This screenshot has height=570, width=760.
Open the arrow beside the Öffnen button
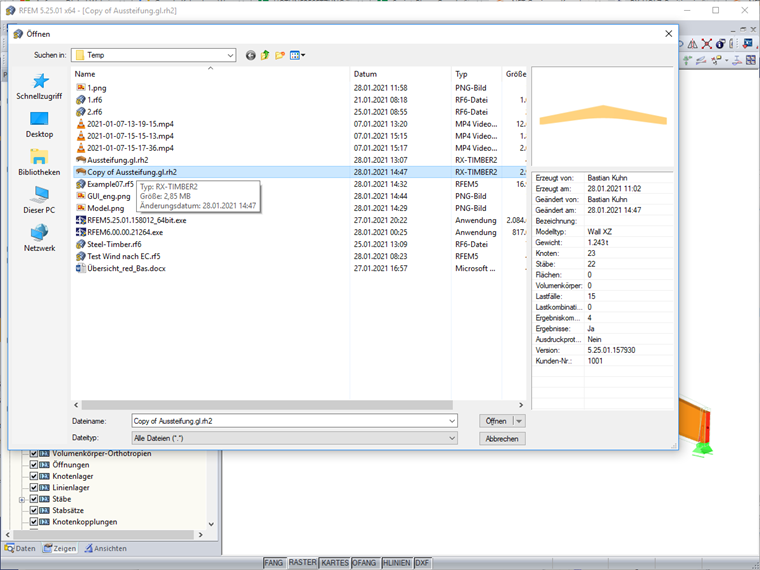pyautogui.click(x=519, y=421)
